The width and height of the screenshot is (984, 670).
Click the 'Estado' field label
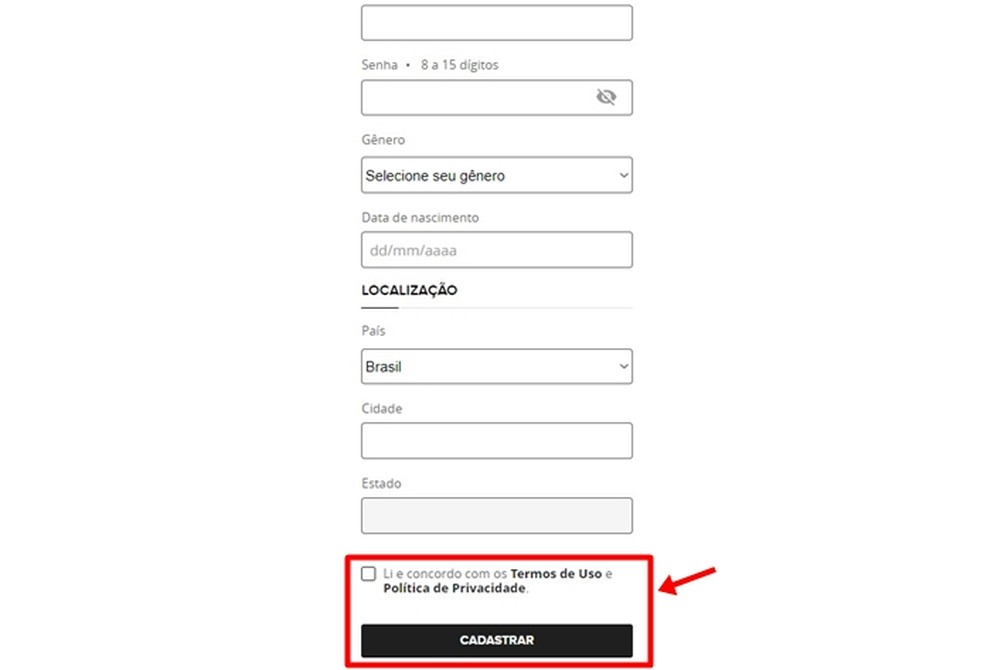[x=381, y=483]
